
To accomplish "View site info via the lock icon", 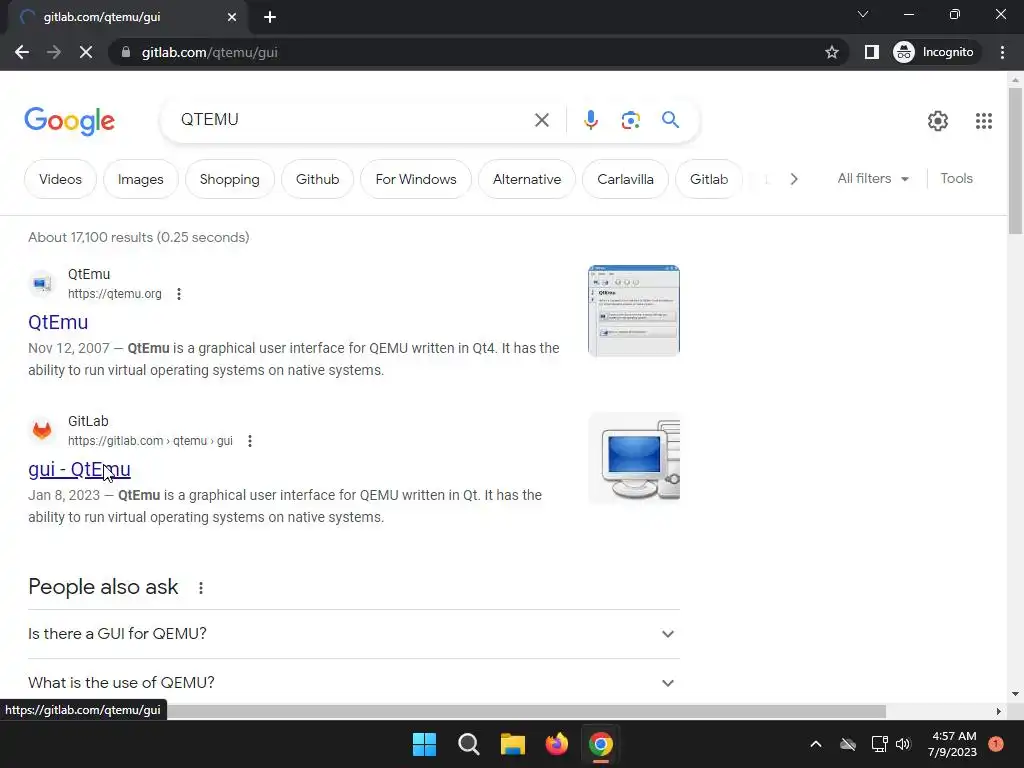I will point(126,52).
